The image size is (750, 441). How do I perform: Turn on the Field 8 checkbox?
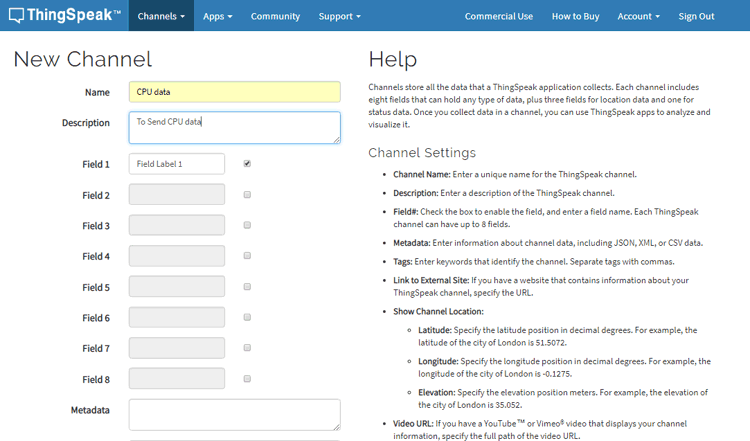click(247, 379)
